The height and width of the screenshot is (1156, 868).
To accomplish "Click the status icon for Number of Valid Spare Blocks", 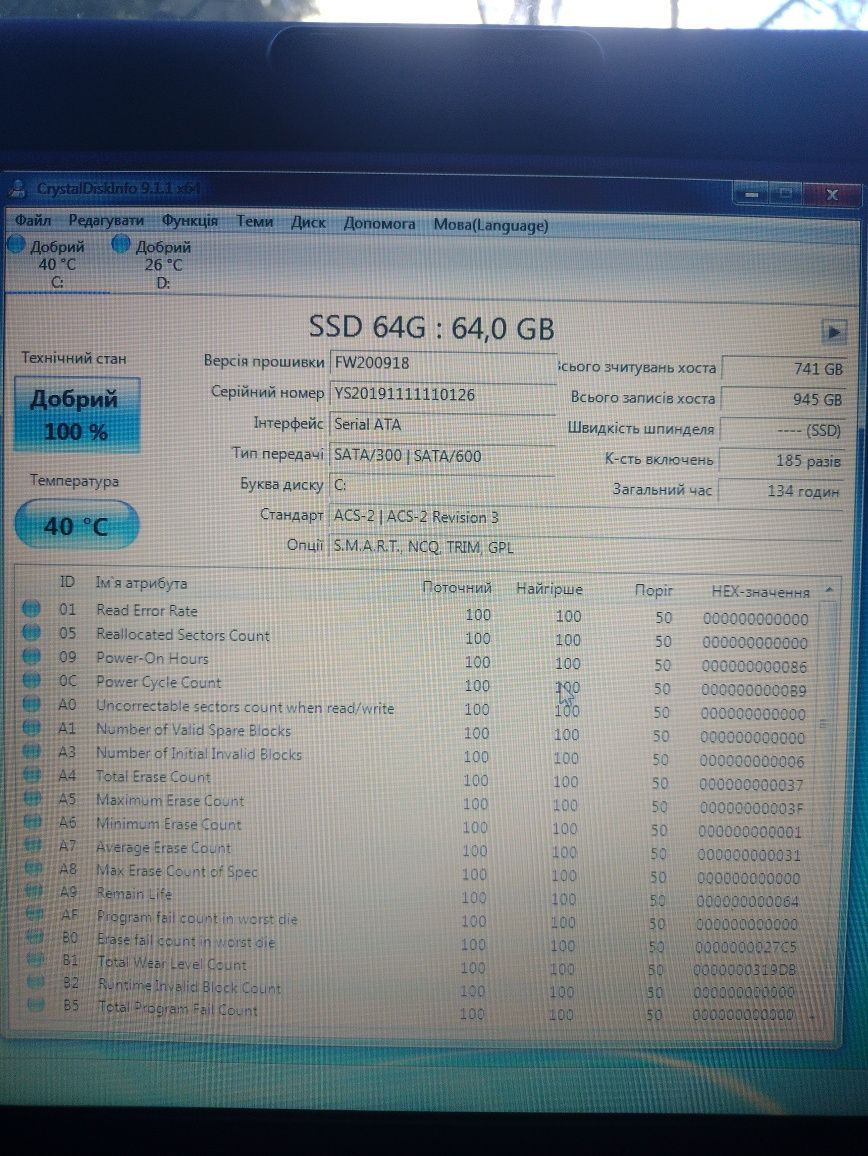I will (31, 727).
